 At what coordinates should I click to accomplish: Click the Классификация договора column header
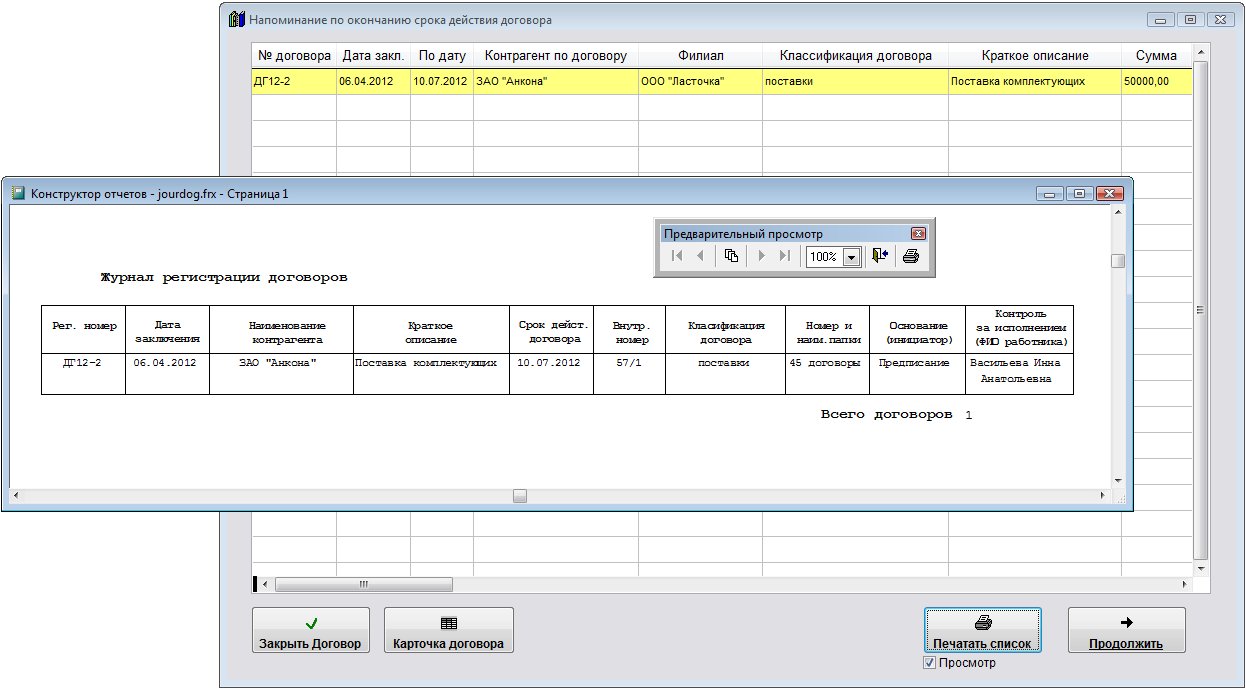pos(855,56)
